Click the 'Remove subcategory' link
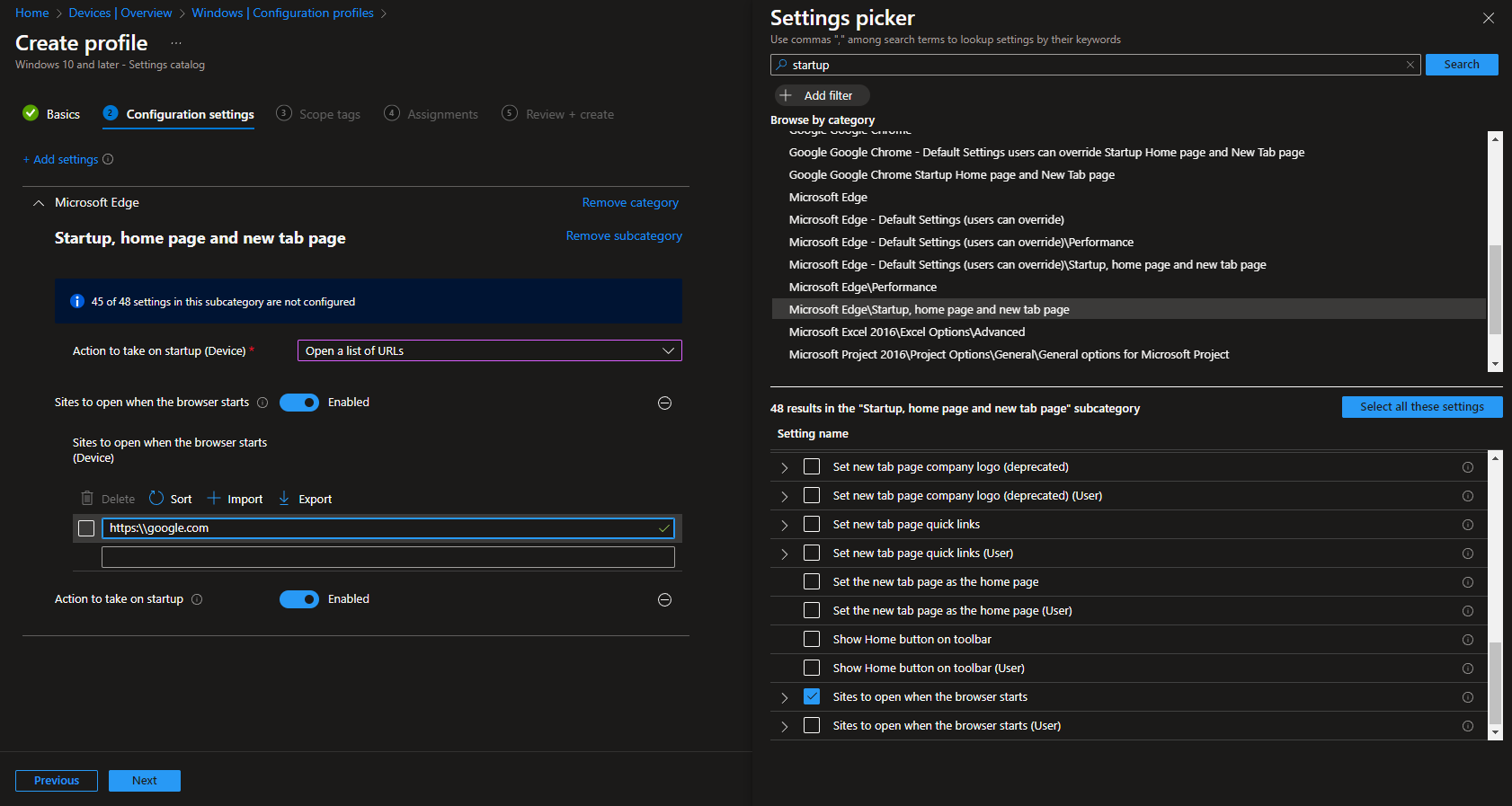The image size is (1512, 806). tap(623, 236)
